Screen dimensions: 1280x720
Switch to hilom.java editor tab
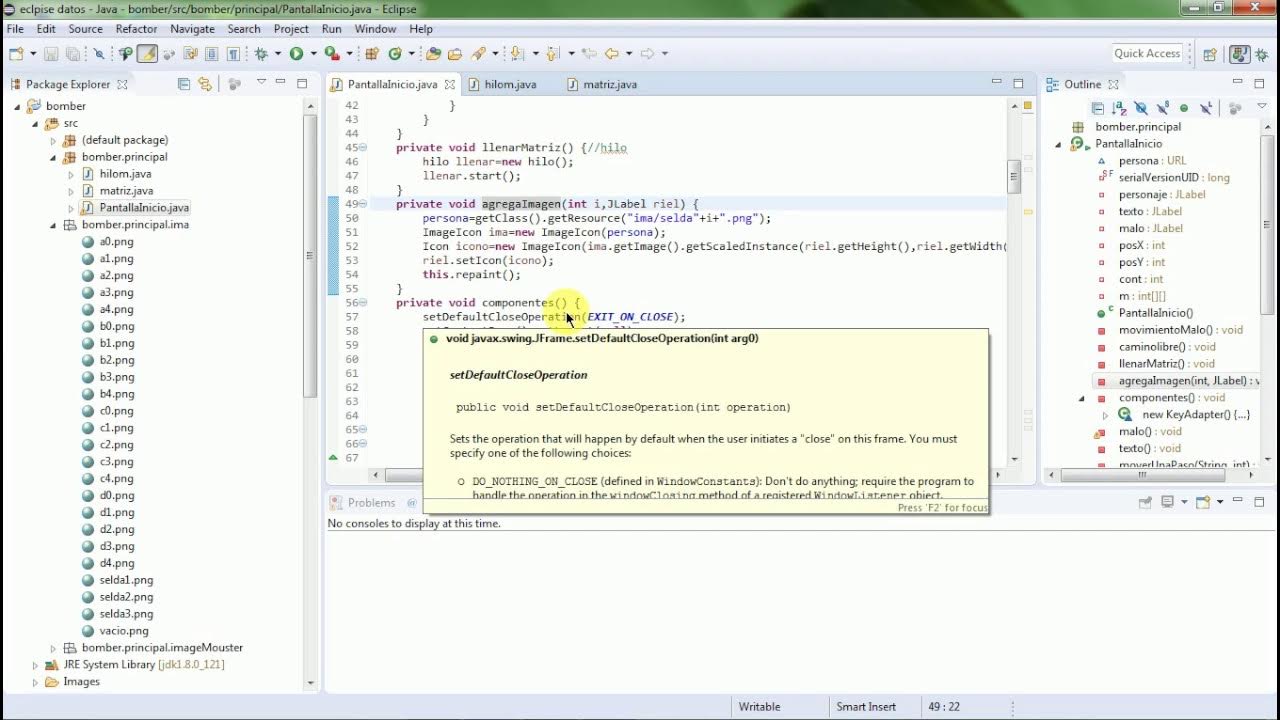point(510,84)
